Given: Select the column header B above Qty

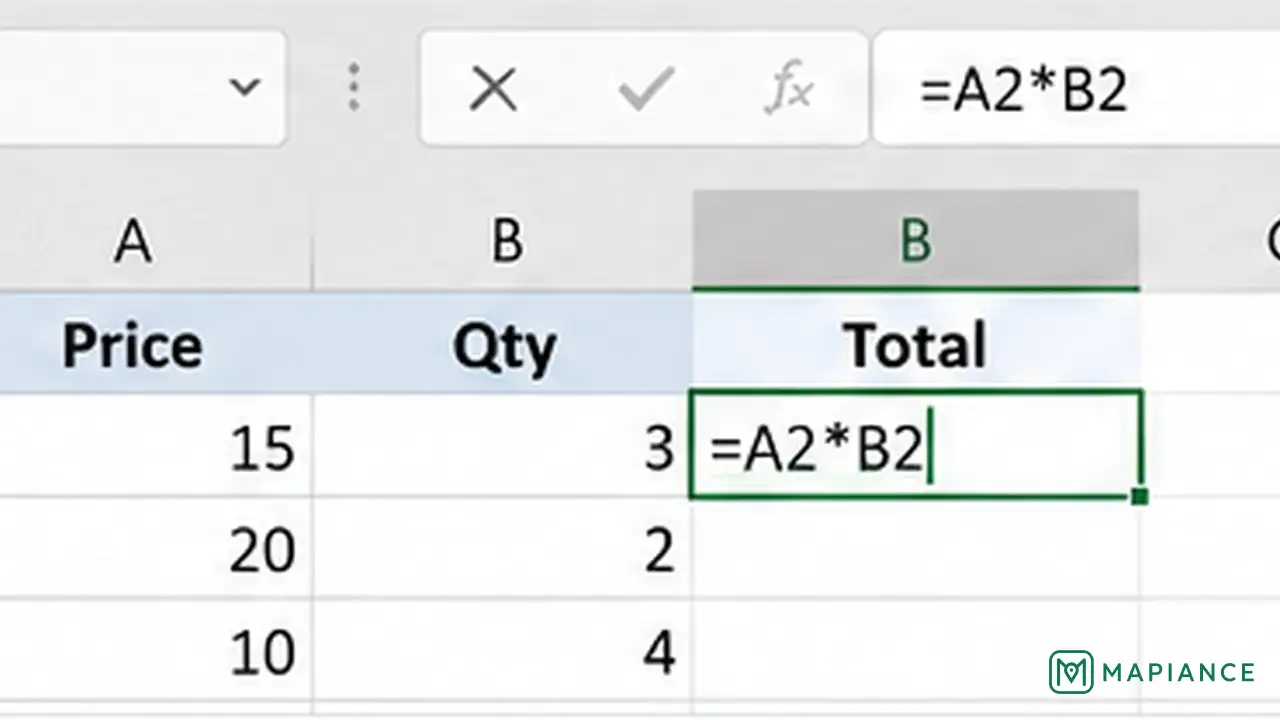Looking at the screenshot, I should click(502, 241).
